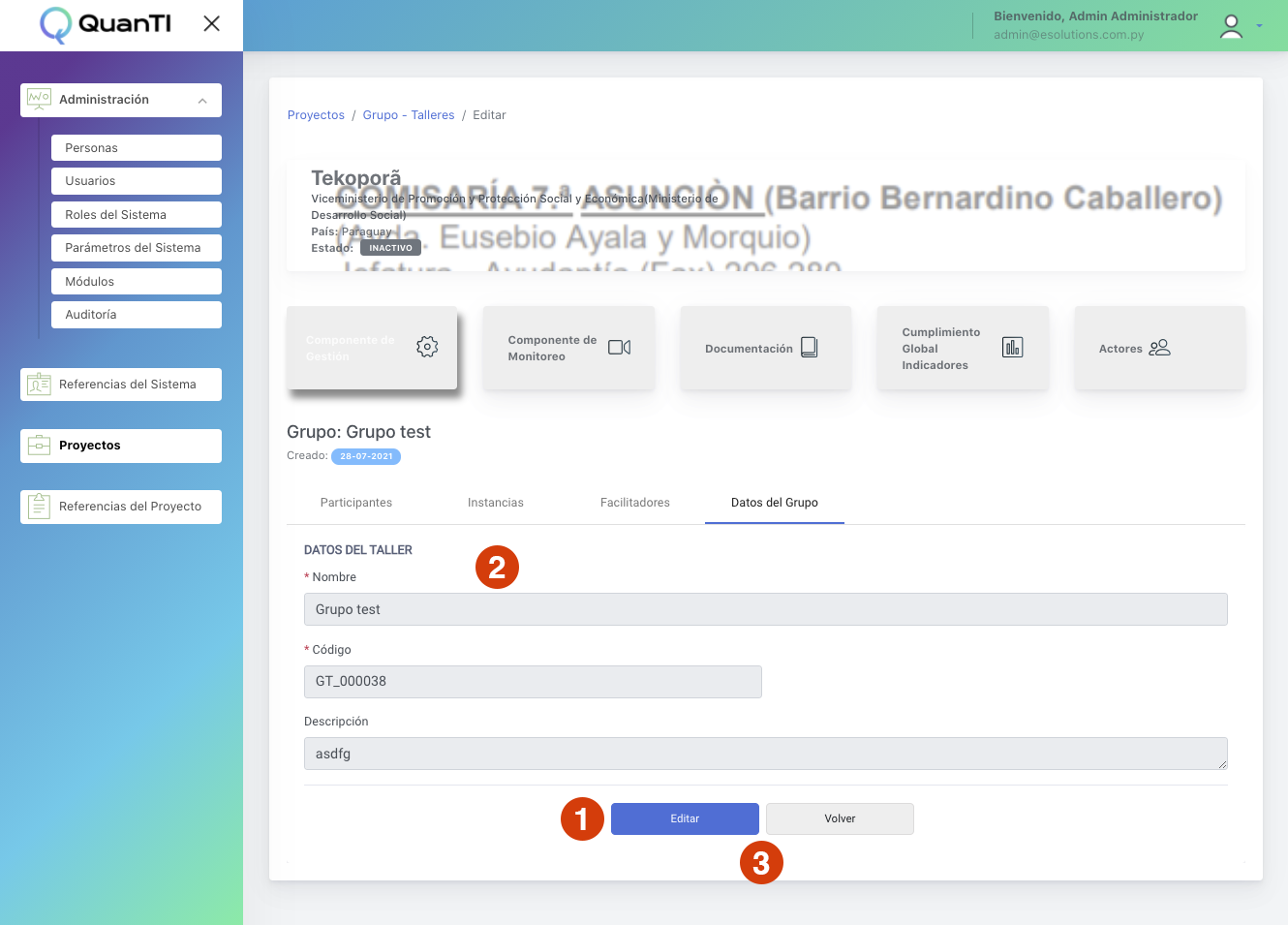Select the Datos del Grupo tab
The image size is (1288, 925).
coord(775,503)
